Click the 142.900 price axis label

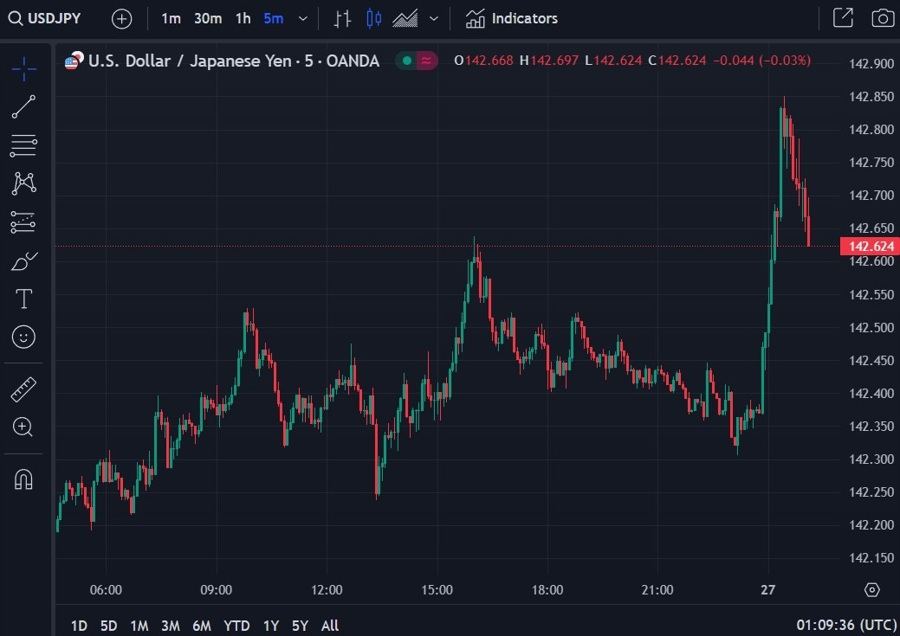[x=871, y=64]
